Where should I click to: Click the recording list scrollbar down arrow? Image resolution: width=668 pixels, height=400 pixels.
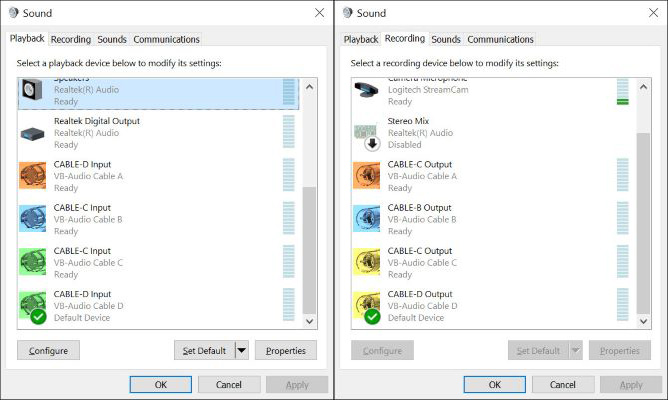pyautogui.click(x=643, y=321)
